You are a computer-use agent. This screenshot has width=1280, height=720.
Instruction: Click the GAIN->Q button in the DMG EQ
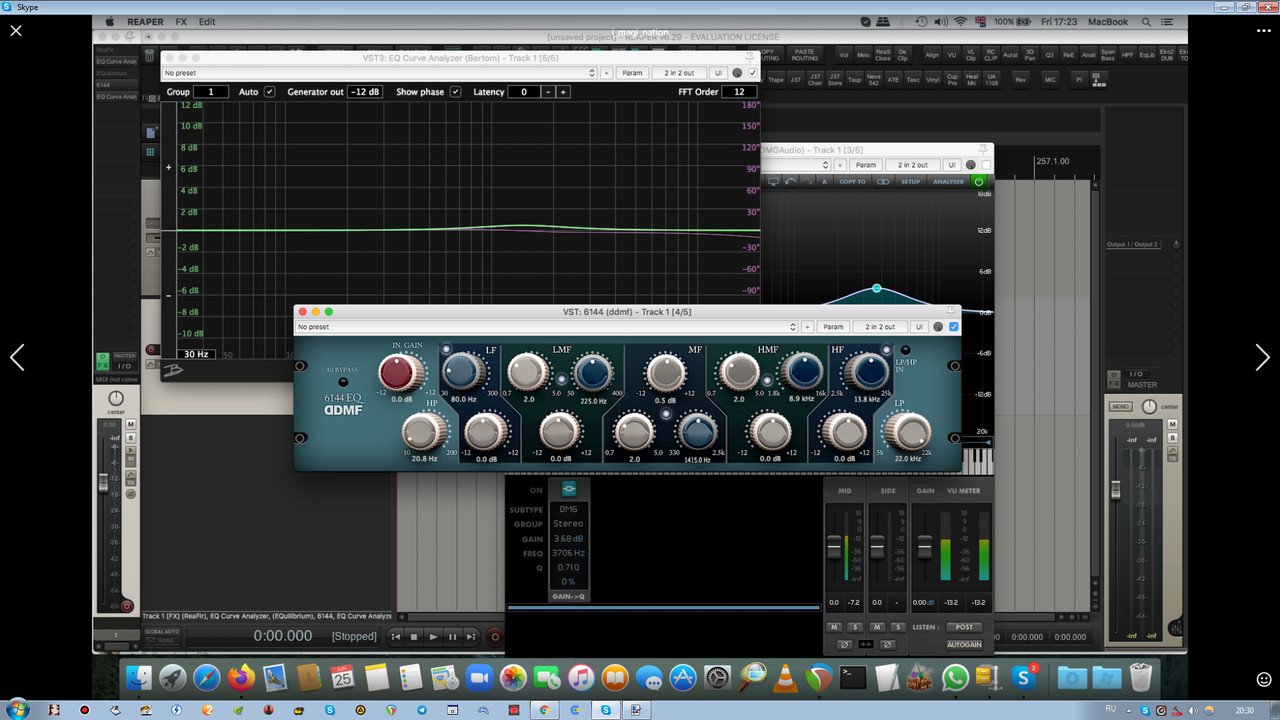[x=568, y=597]
